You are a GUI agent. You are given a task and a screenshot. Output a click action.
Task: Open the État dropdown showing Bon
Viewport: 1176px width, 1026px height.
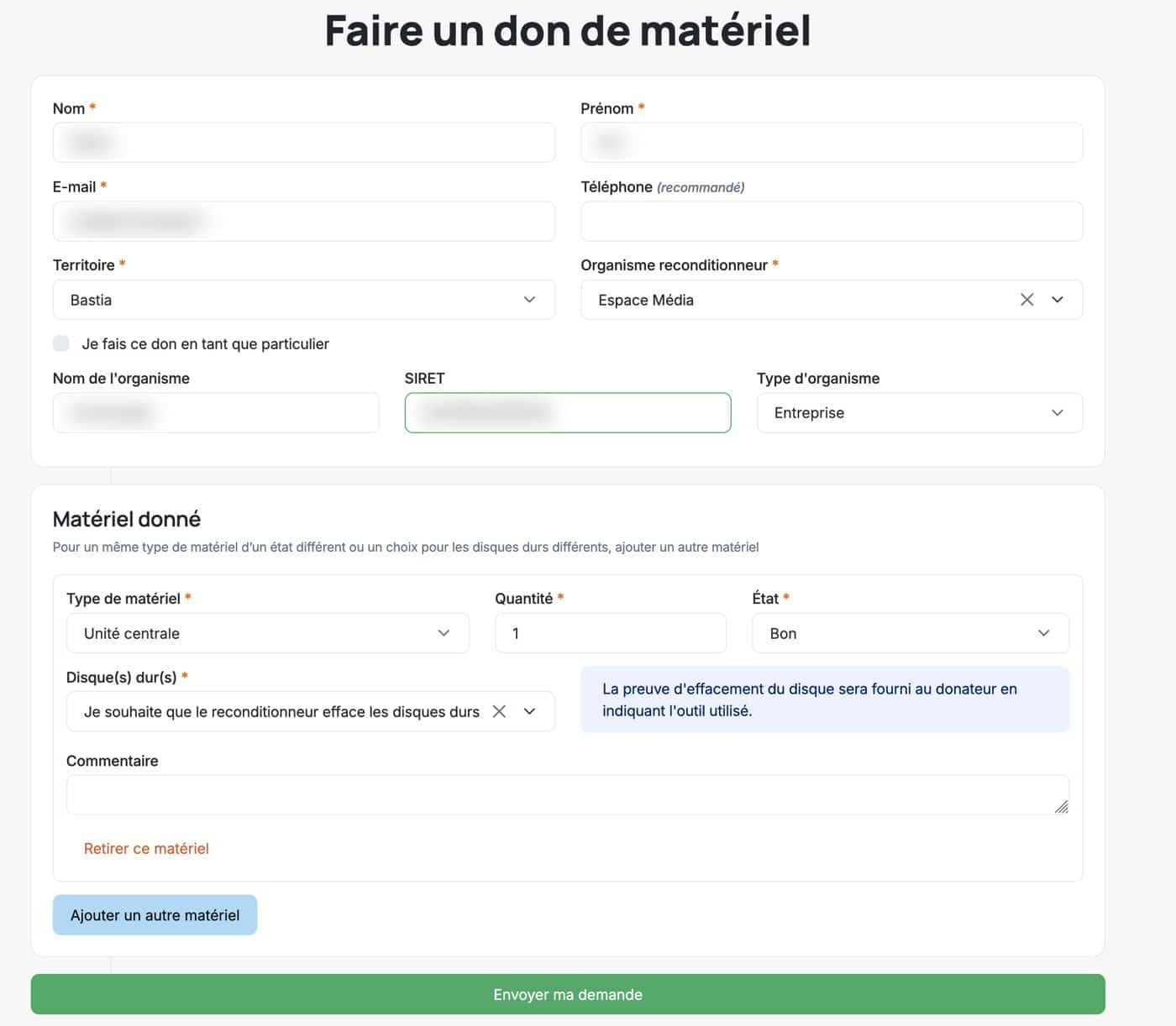pos(911,633)
